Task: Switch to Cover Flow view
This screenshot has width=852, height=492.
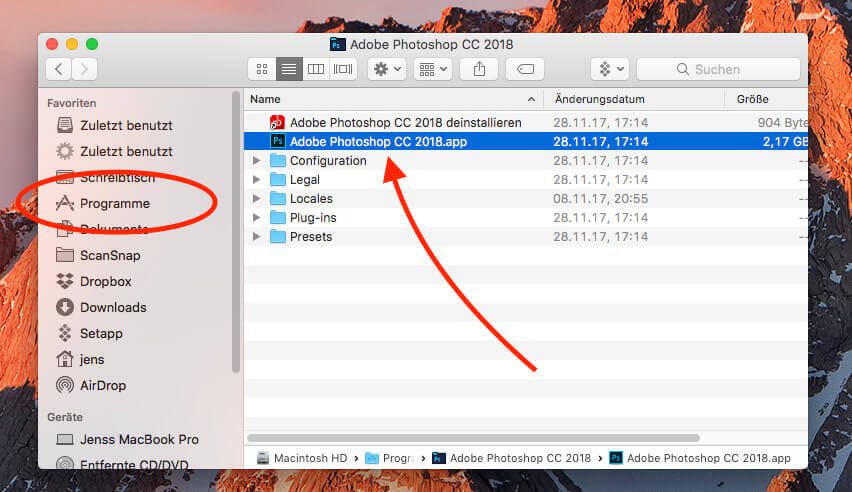Action: coord(343,69)
